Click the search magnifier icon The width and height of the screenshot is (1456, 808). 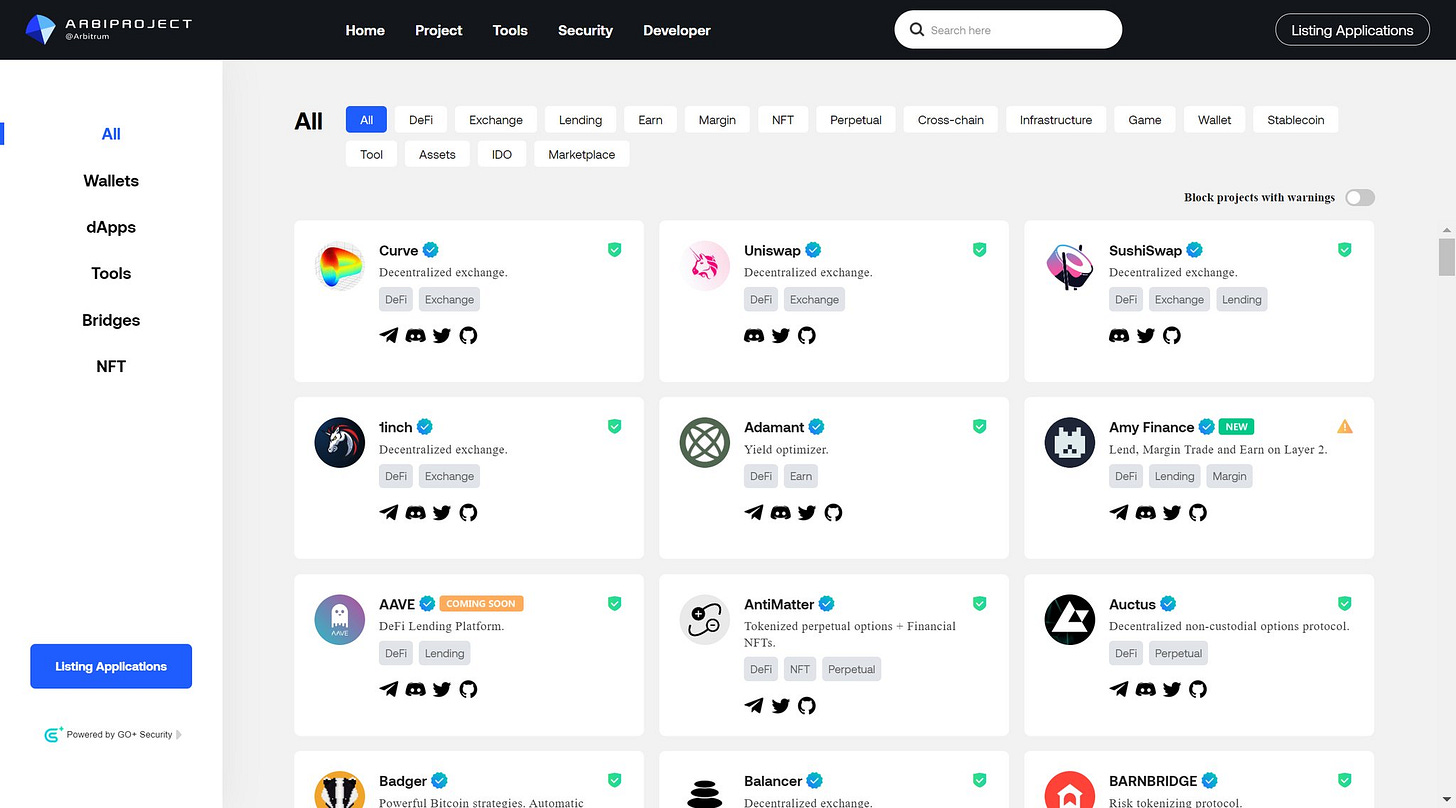916,30
